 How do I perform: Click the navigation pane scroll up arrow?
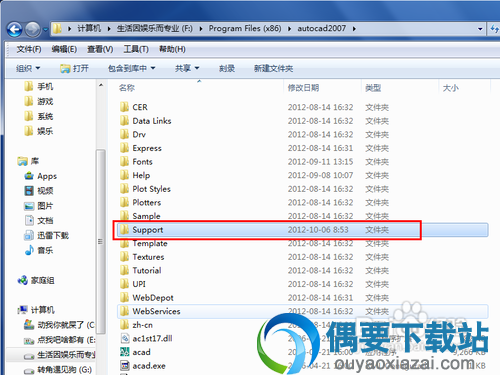point(101,86)
